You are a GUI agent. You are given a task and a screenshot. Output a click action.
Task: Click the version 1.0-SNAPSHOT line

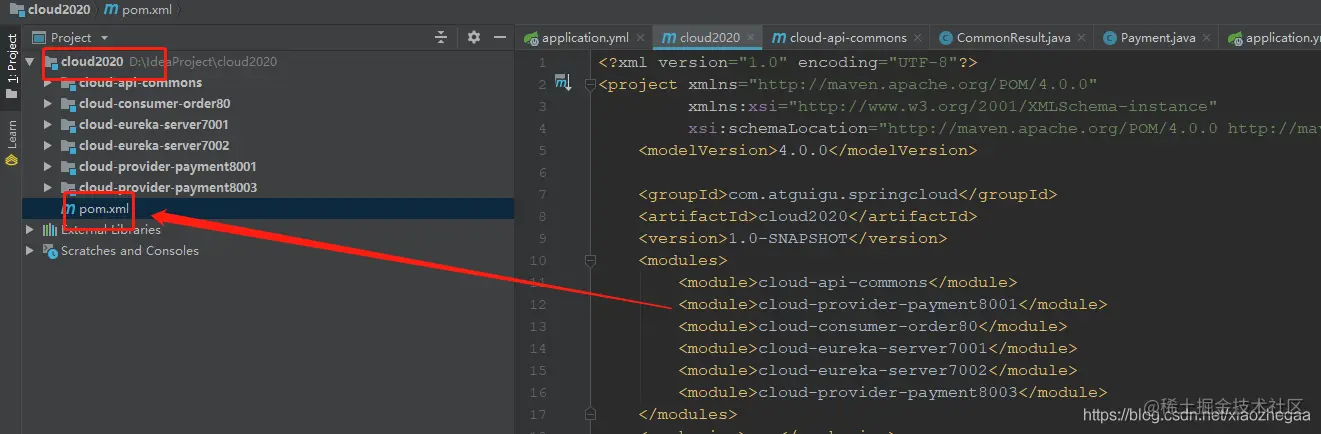tap(793, 238)
